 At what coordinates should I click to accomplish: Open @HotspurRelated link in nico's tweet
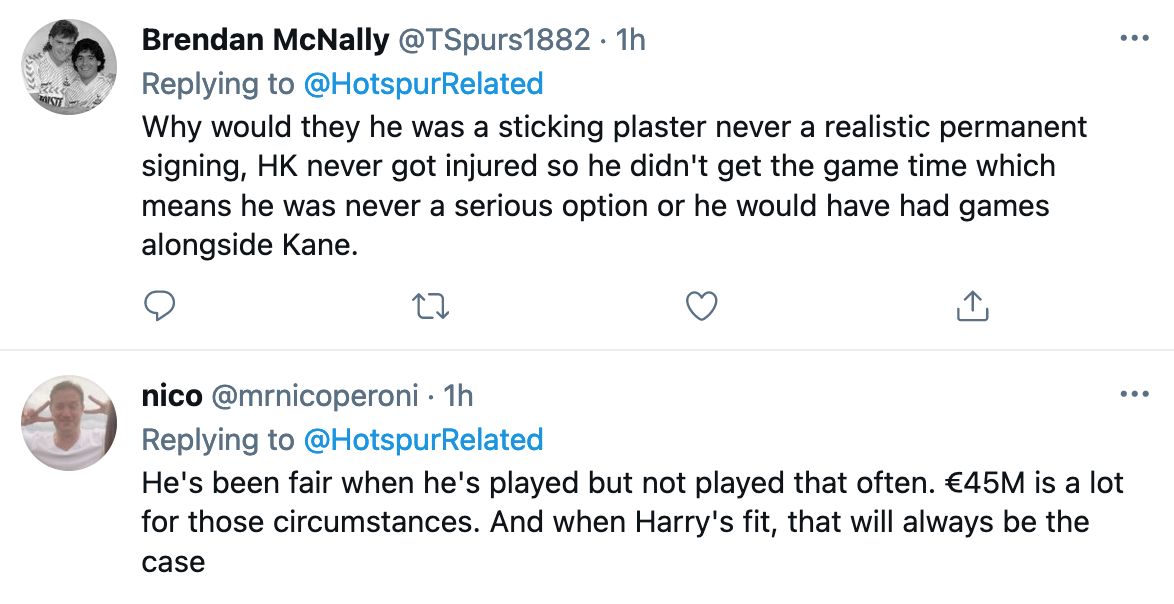[x=424, y=440]
